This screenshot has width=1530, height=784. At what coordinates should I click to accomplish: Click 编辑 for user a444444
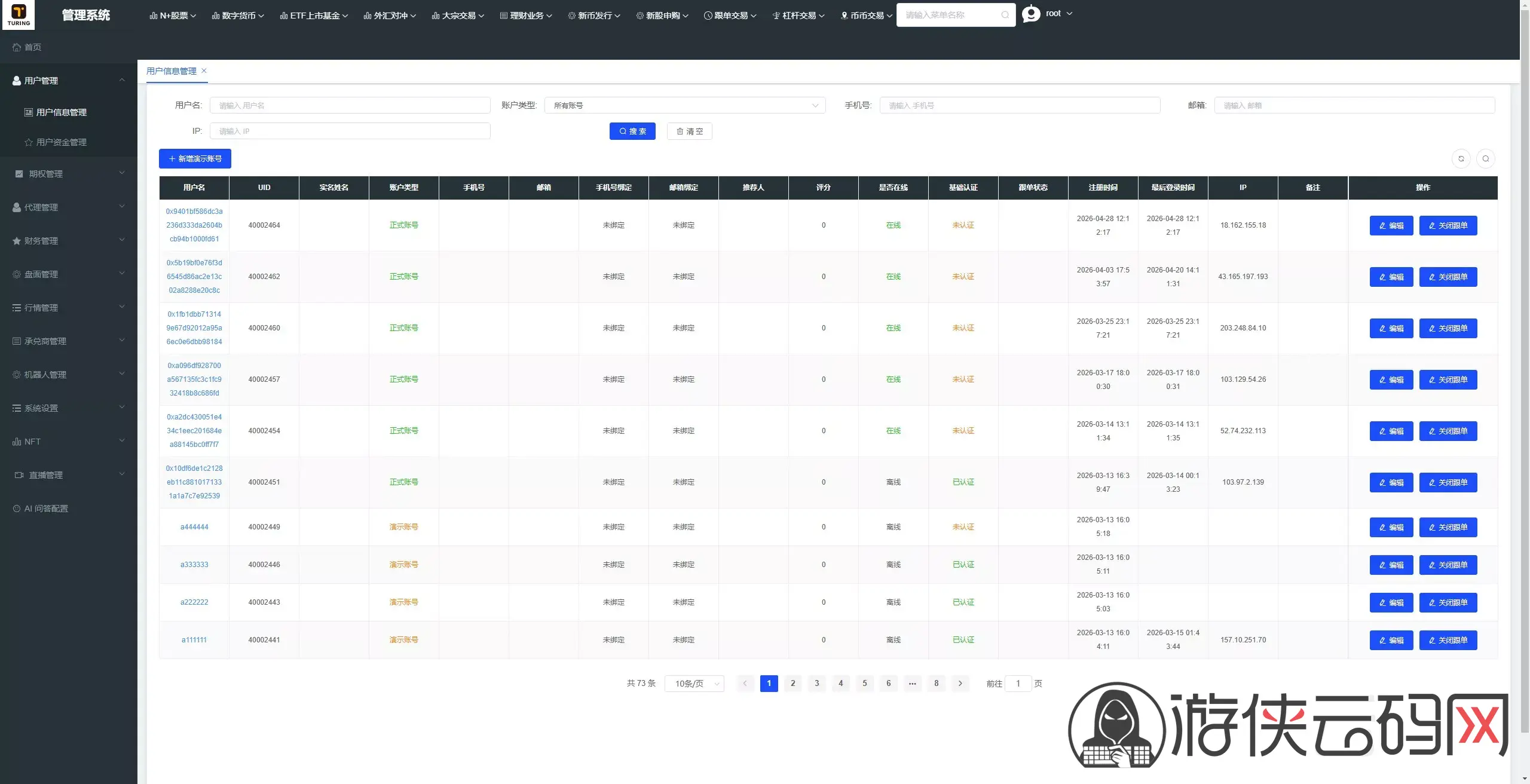tap(1391, 527)
